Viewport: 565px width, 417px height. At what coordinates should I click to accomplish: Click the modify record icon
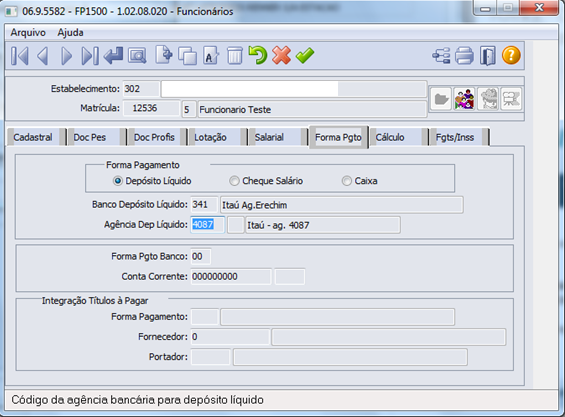pyautogui.click(x=211, y=56)
